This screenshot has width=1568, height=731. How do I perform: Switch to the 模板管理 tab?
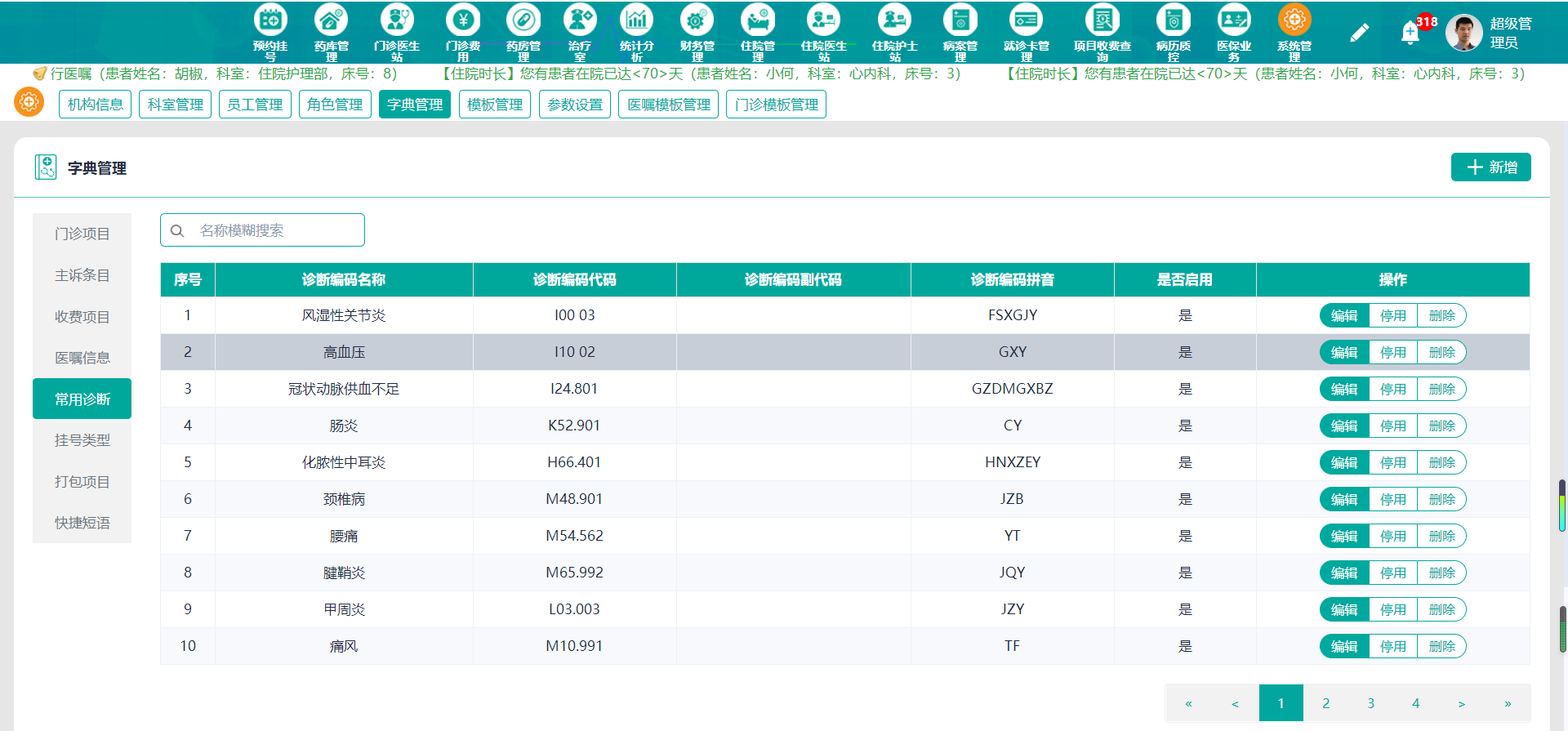(x=495, y=105)
